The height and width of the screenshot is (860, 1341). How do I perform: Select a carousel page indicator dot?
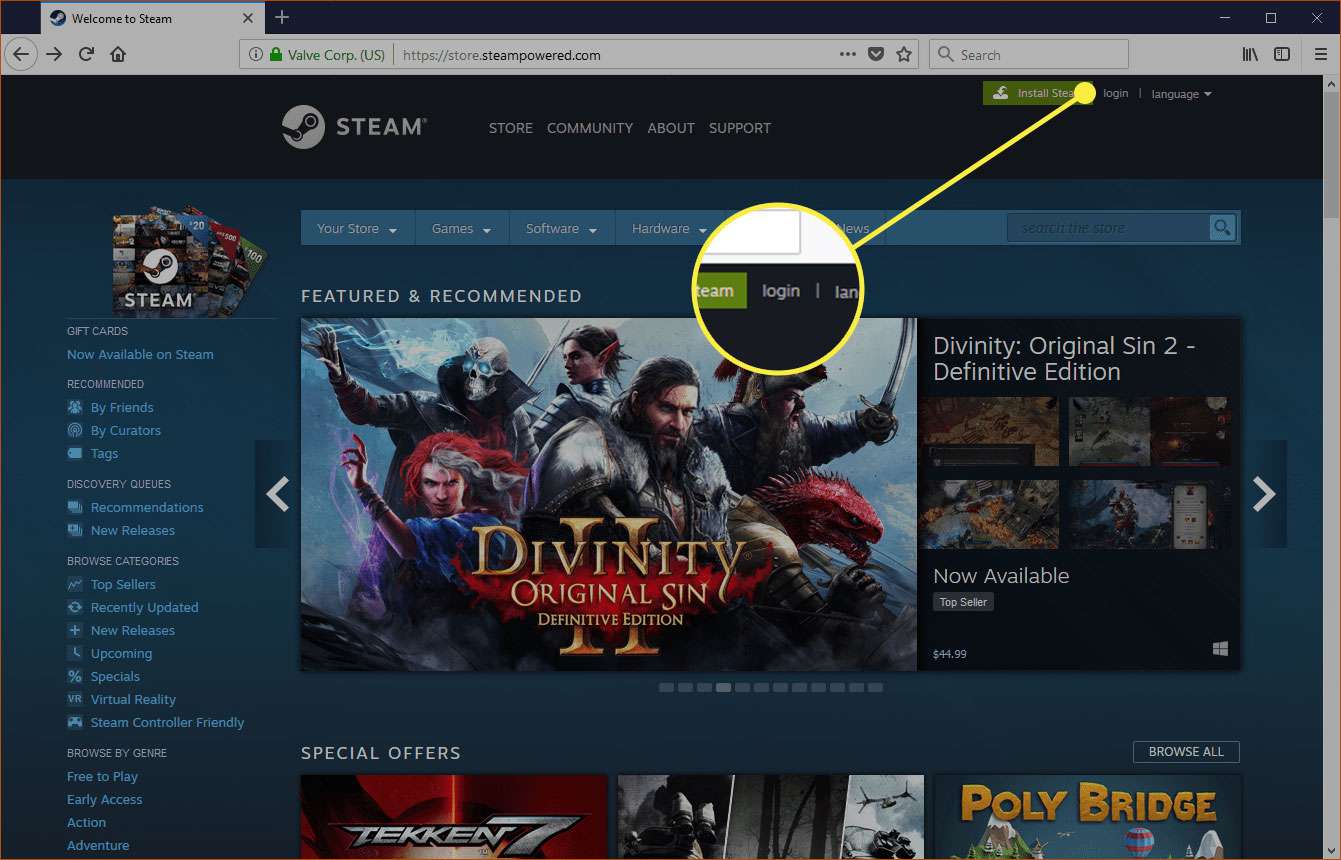click(723, 687)
